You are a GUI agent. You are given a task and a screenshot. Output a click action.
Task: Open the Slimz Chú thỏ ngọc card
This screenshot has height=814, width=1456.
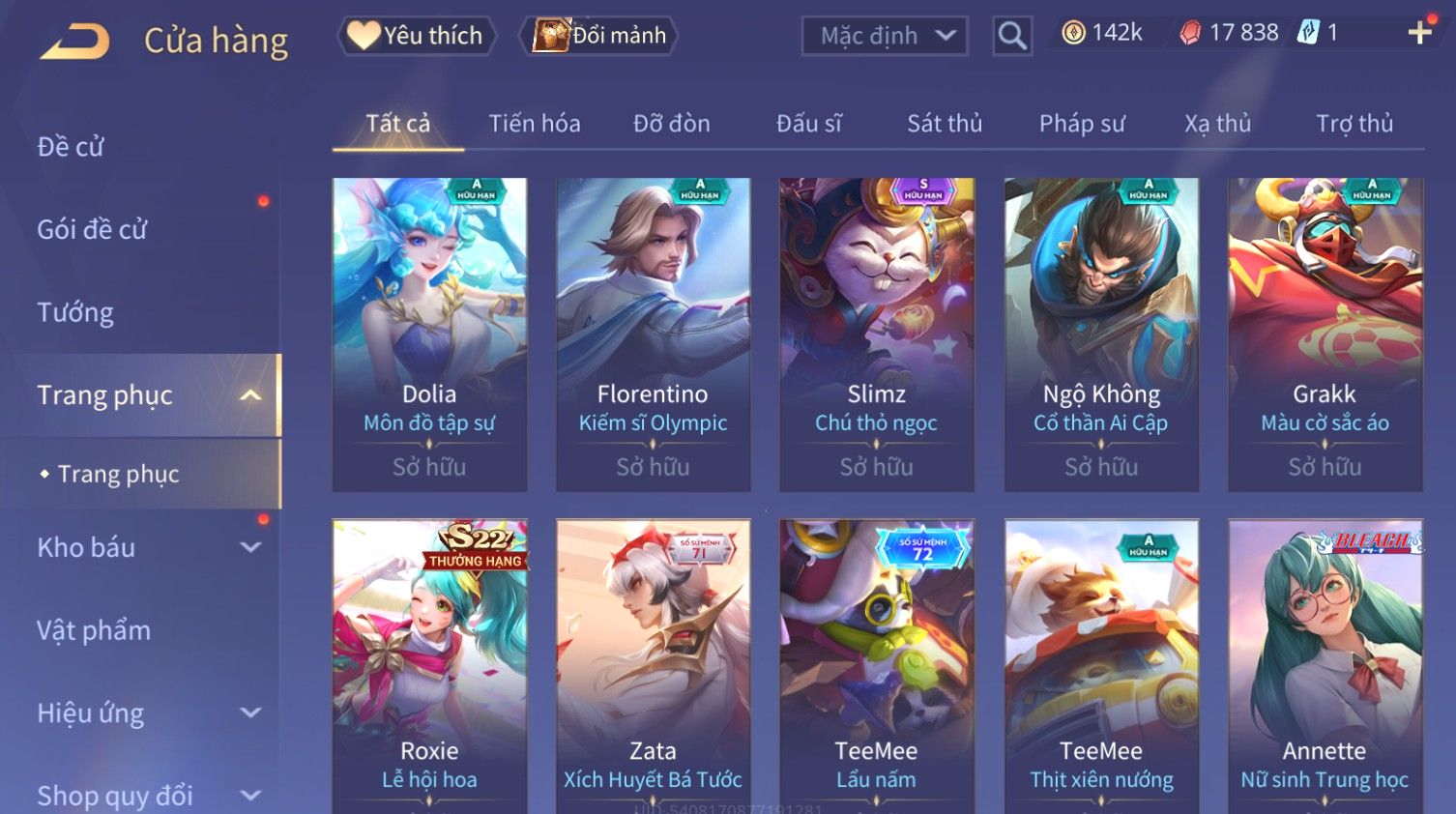coord(877,334)
